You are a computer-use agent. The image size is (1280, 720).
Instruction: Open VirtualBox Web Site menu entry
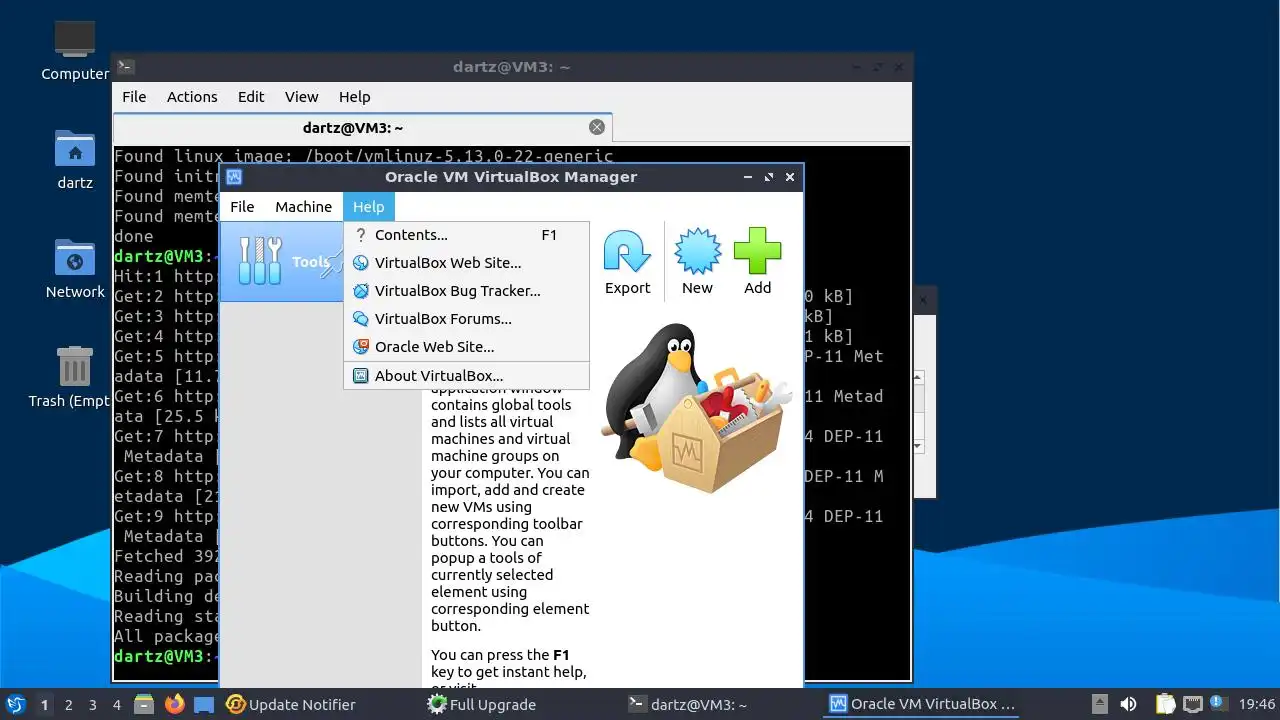click(x=466, y=263)
